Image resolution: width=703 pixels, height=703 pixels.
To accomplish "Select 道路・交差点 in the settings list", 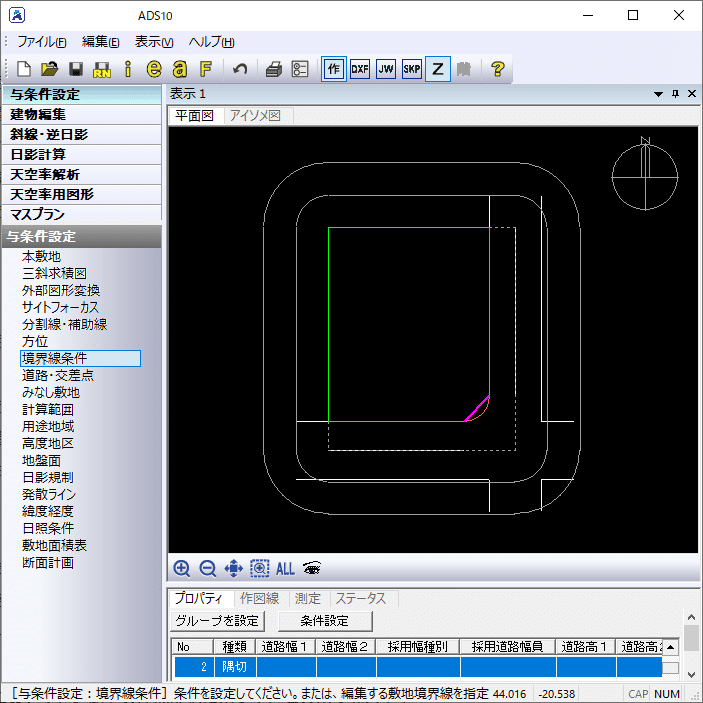I will 58,375.
